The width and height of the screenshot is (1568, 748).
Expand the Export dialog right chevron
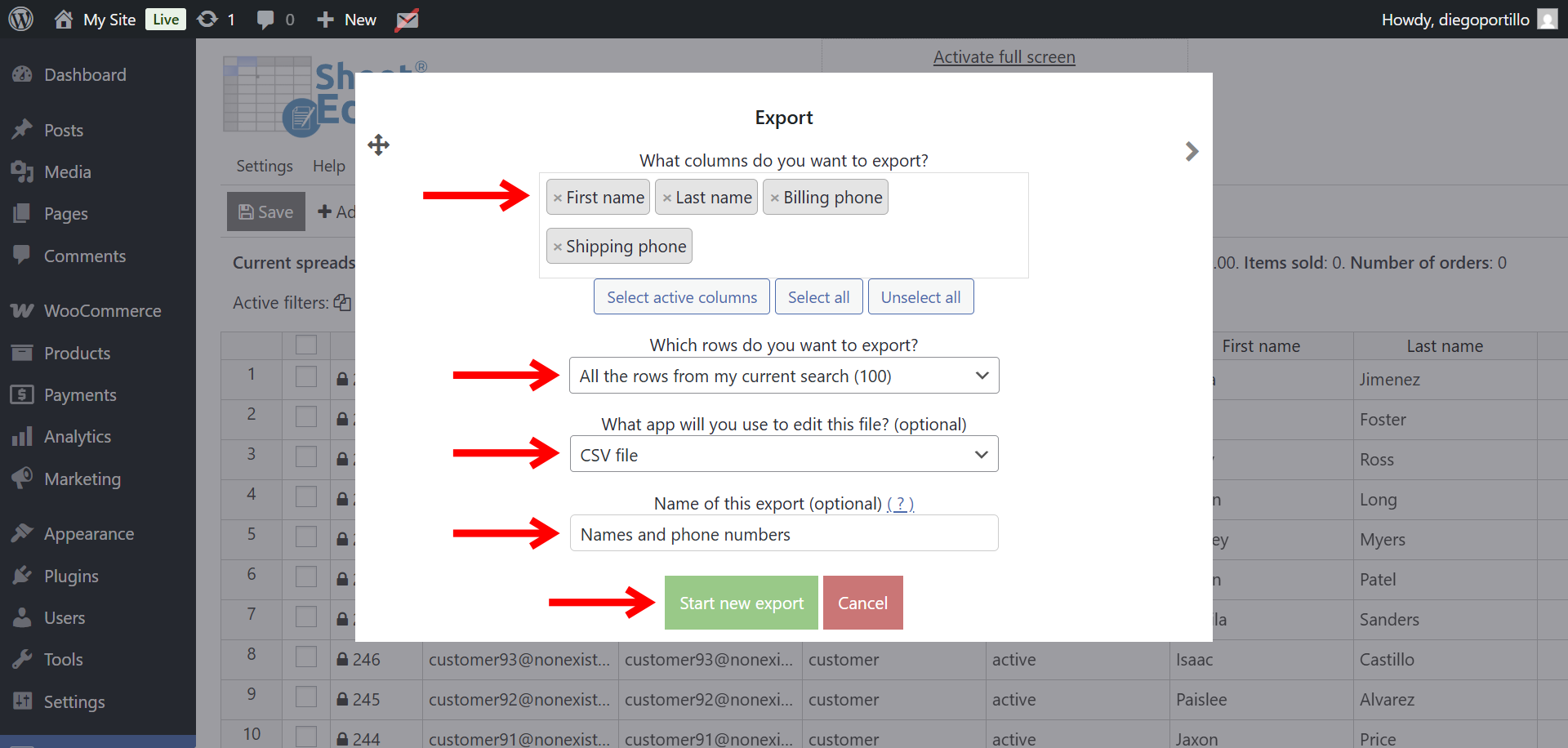click(1192, 151)
